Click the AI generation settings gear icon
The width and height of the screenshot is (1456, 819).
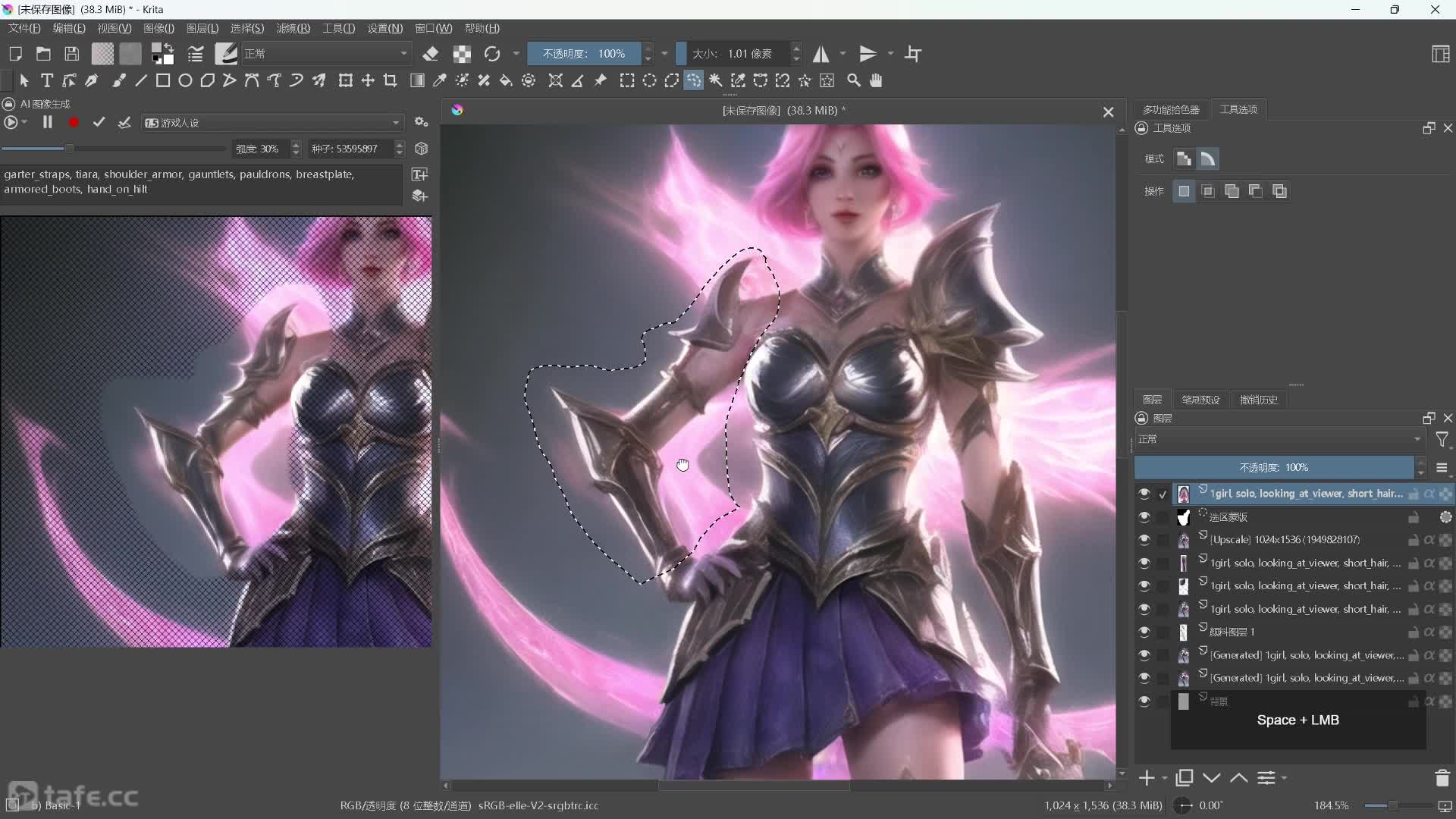422,123
